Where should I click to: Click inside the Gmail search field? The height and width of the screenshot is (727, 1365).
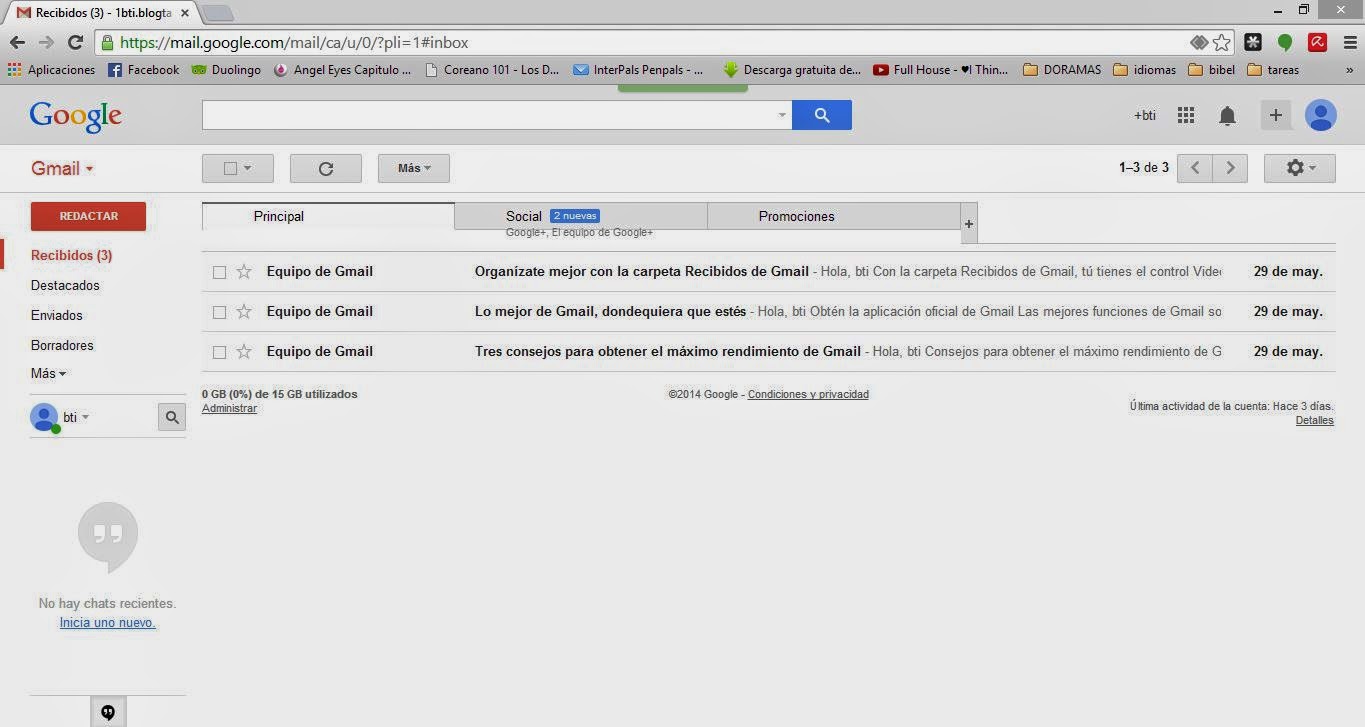click(489, 115)
